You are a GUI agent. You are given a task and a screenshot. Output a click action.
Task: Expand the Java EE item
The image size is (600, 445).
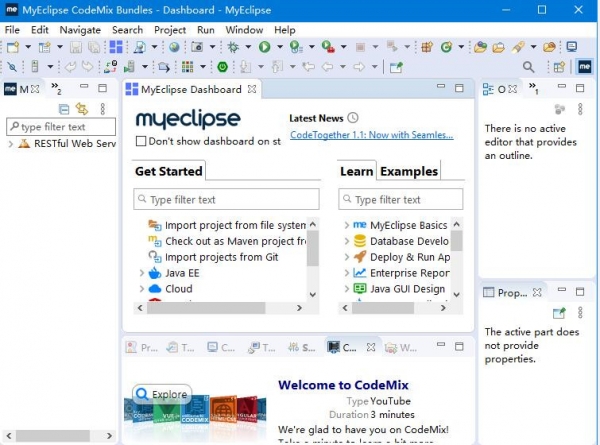pyautogui.click(x=142, y=272)
